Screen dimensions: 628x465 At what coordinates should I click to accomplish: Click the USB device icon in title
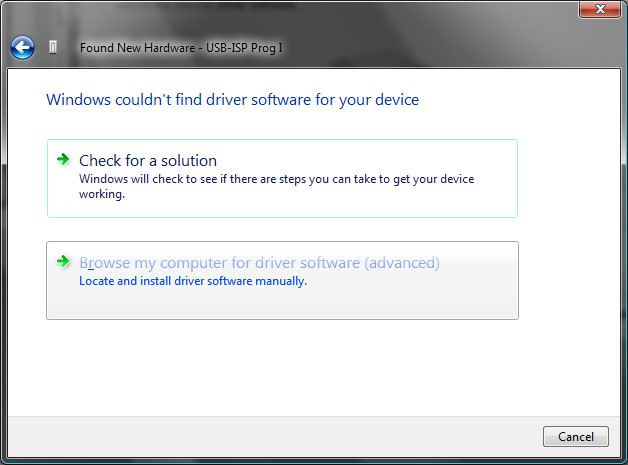pos(53,47)
